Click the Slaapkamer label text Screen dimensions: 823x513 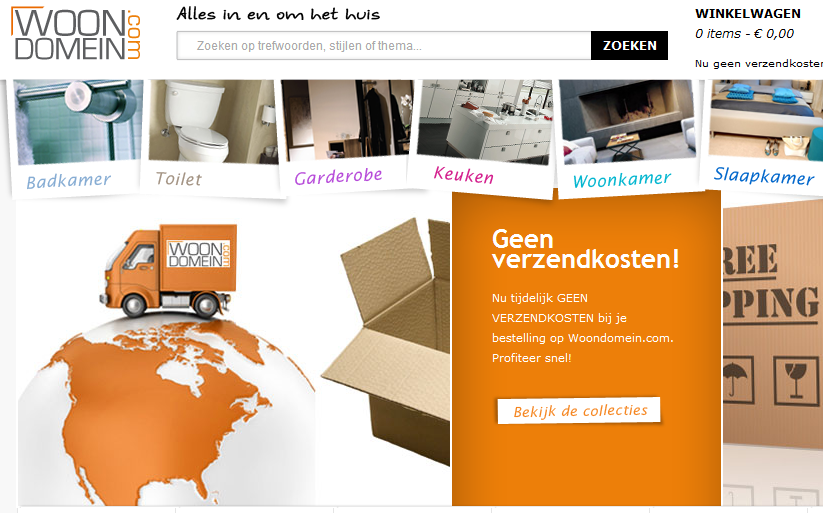coord(764,176)
